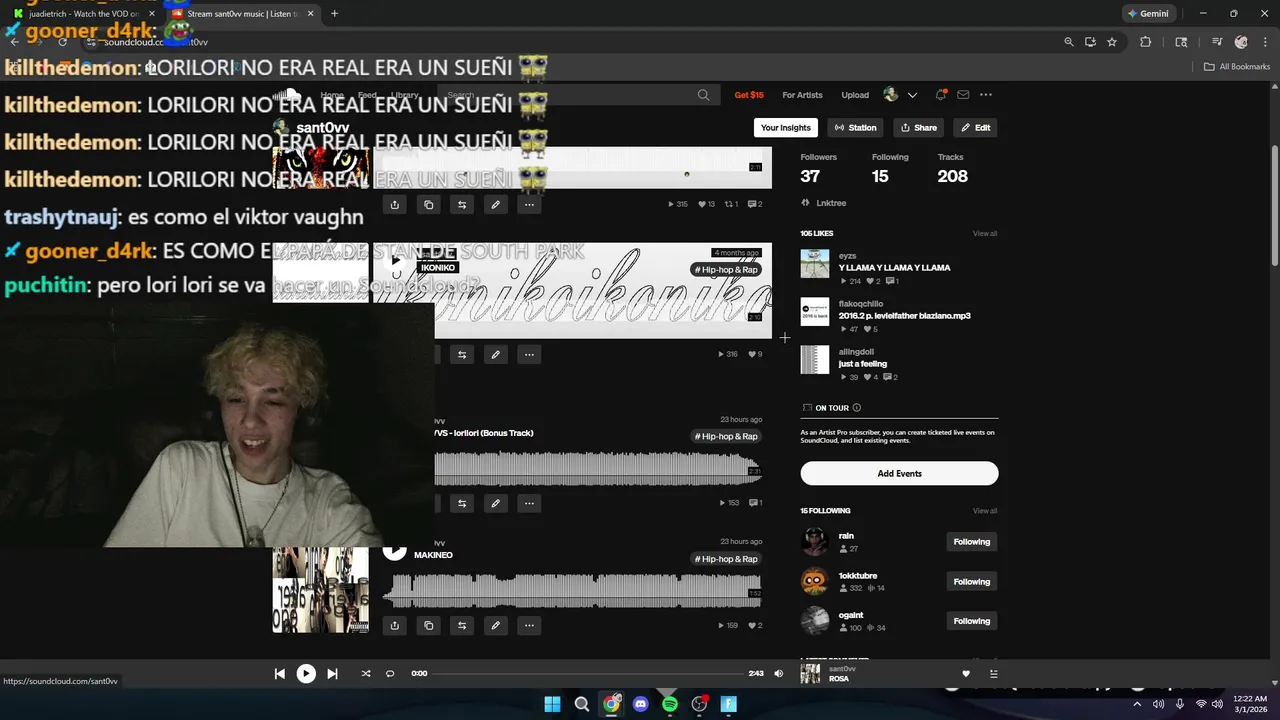Image resolution: width=1280 pixels, height=720 pixels.
Task: Play the MAKINEO track
Action: tap(395, 550)
